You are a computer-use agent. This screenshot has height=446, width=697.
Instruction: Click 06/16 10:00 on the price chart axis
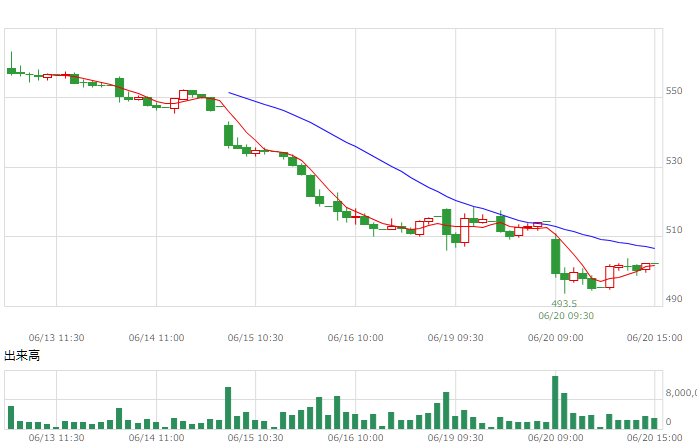tap(356, 338)
